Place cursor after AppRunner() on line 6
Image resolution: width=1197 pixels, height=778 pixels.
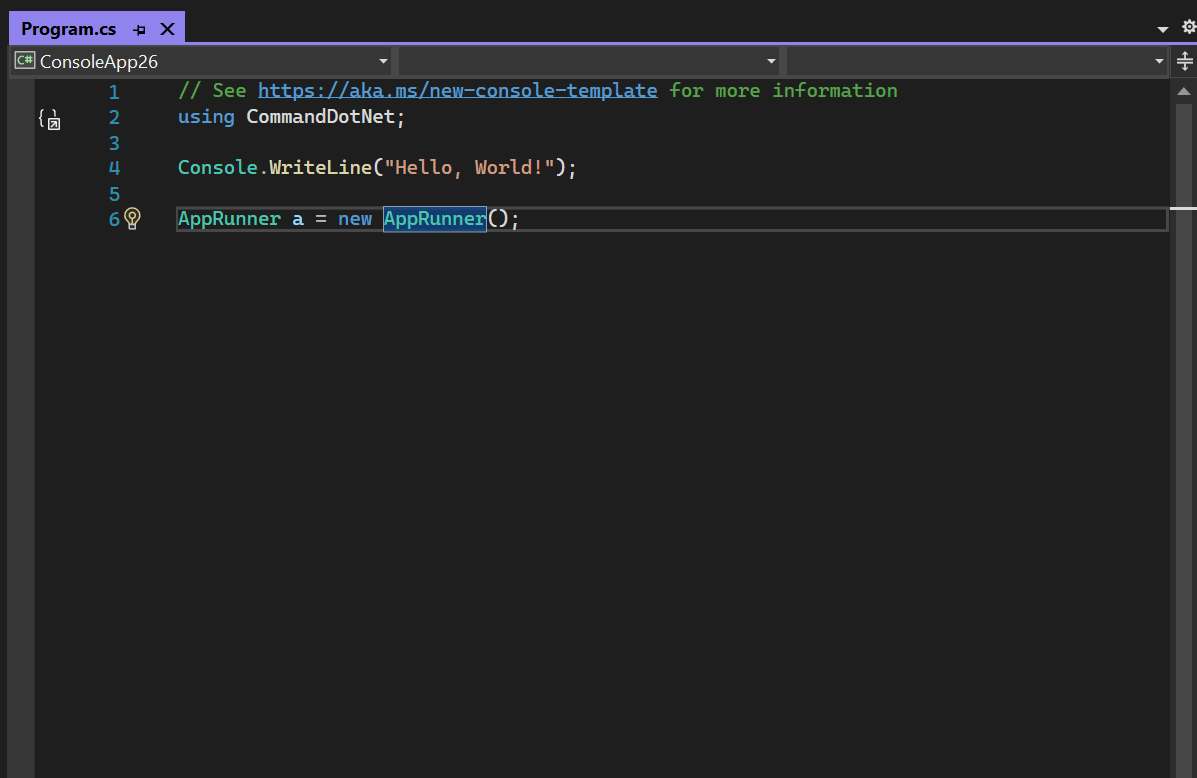tap(509, 218)
